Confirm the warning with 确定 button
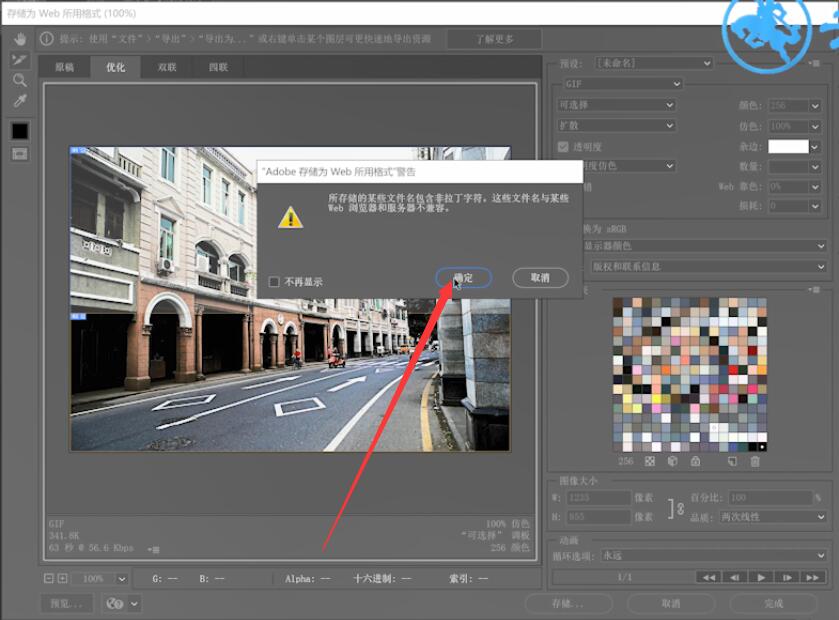The width and height of the screenshot is (839, 620). coord(463,278)
